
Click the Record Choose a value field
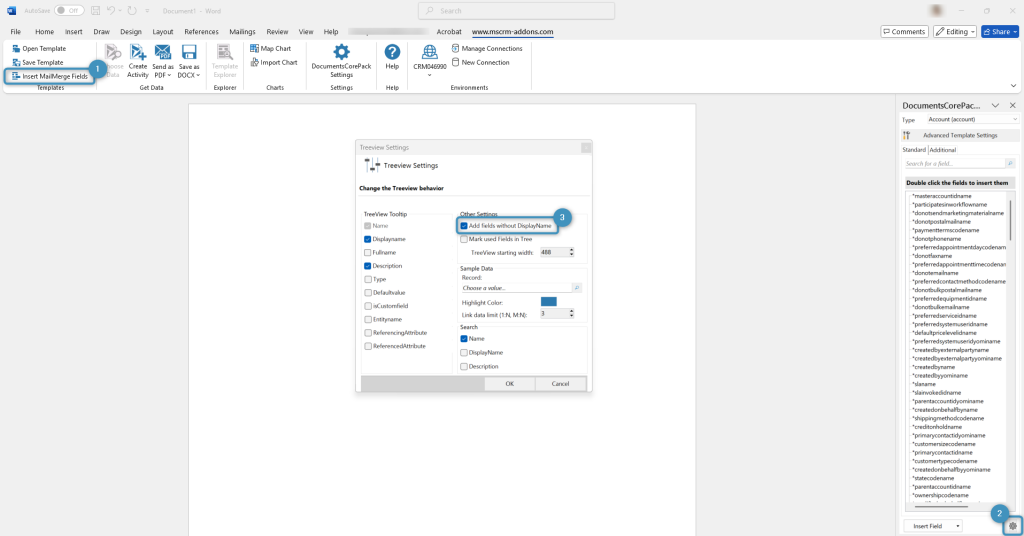(x=516, y=287)
